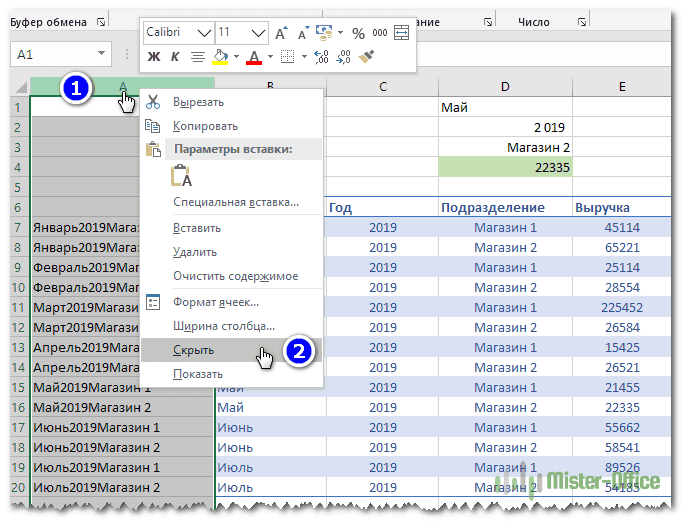The image size is (682, 527).
Task: Open Формат ячеек... dialog from menu
Action: (215, 302)
